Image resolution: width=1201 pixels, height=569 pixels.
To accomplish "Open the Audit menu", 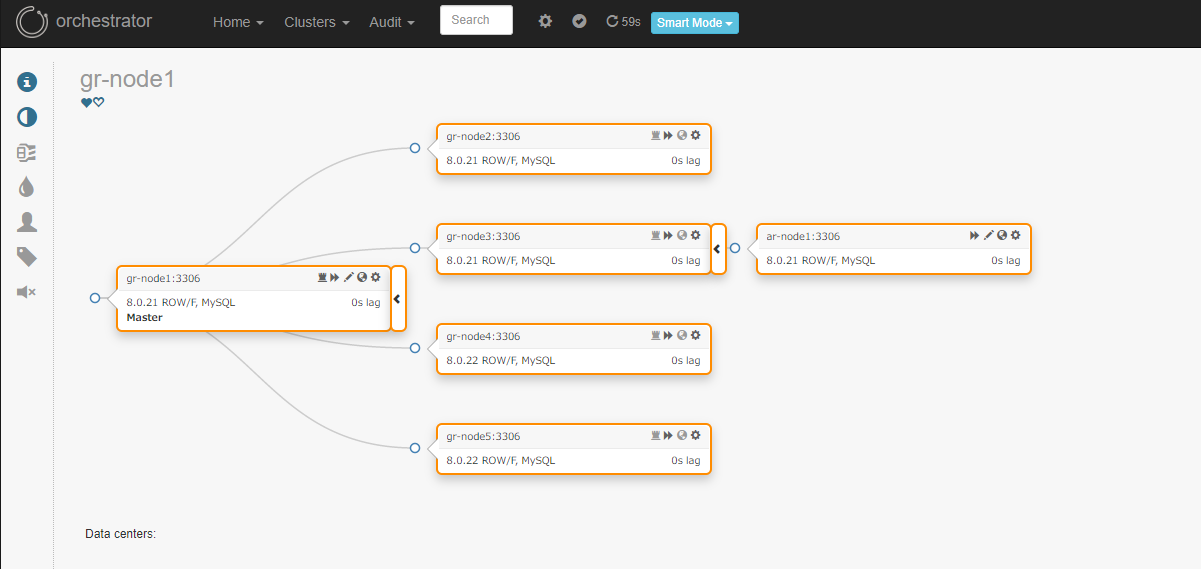I will click(x=391, y=22).
